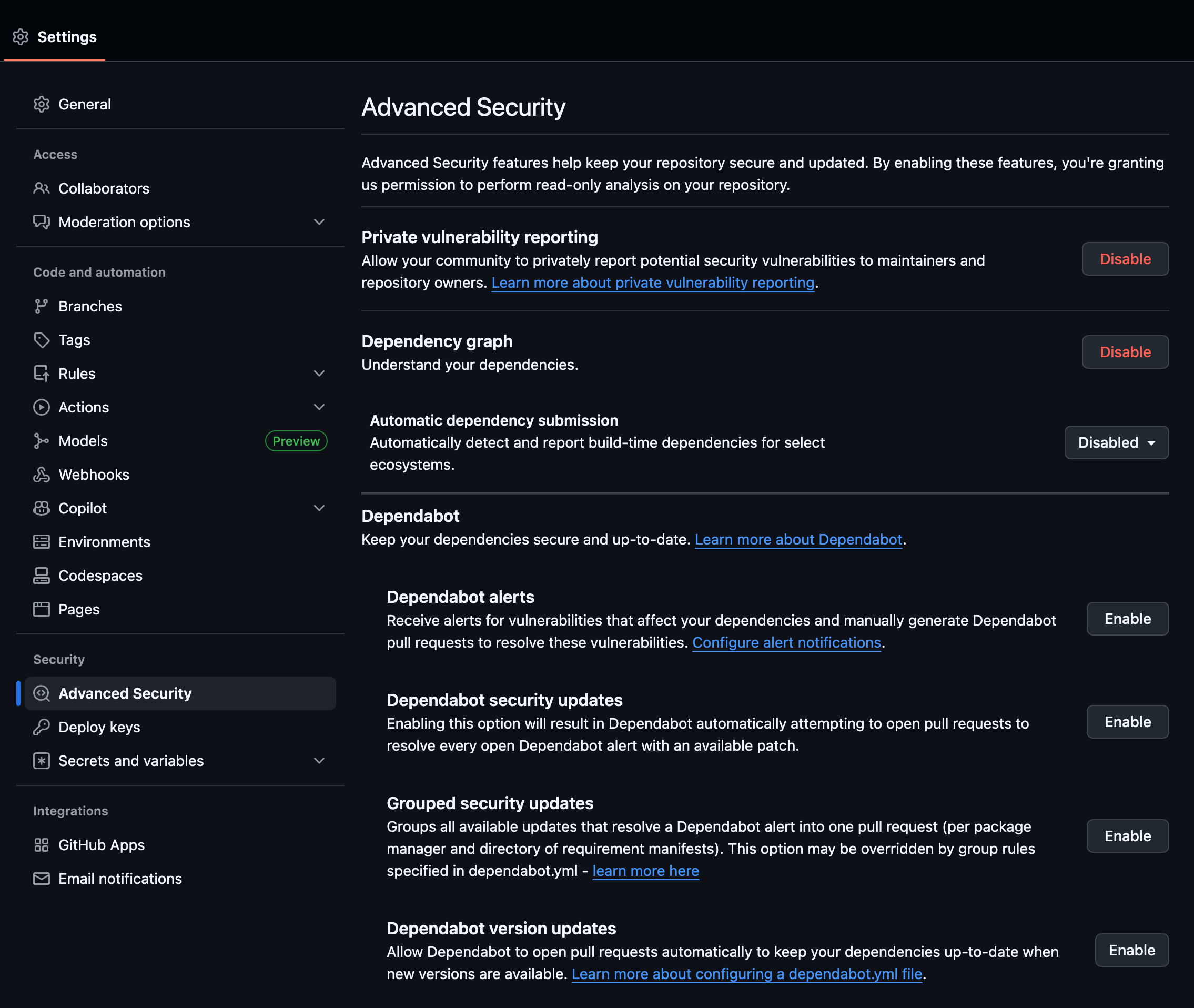Screen dimensions: 1194x1008
Task: Enable Dependabot security updates
Action: (x=1127, y=722)
